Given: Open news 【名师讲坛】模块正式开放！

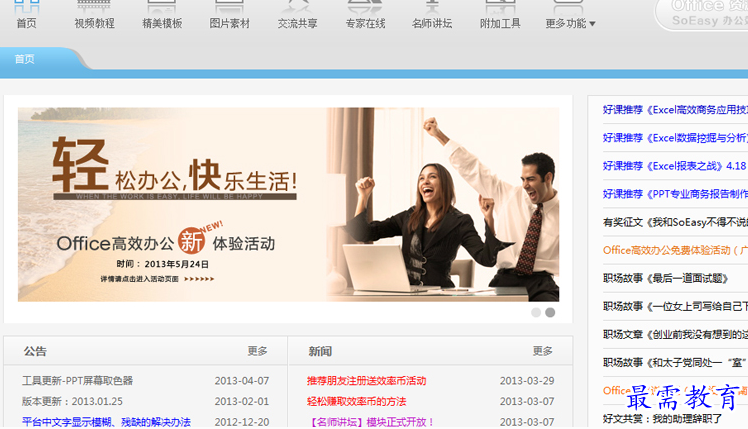Looking at the screenshot, I should pos(371,422).
